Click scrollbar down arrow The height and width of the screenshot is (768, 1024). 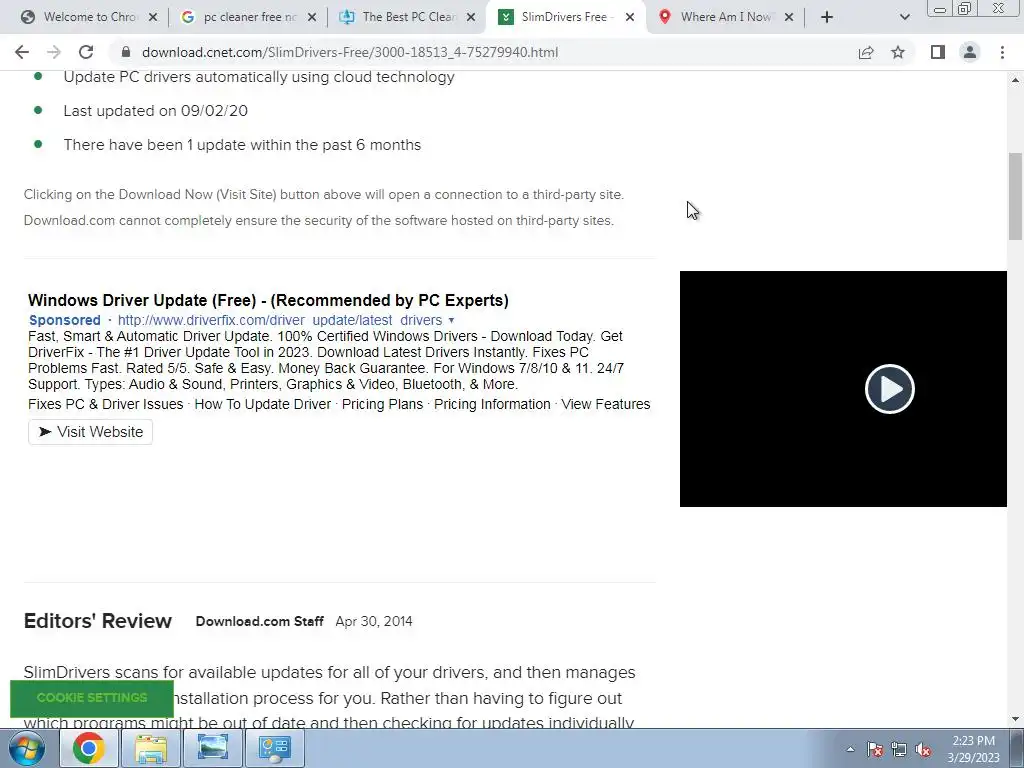click(x=1015, y=719)
